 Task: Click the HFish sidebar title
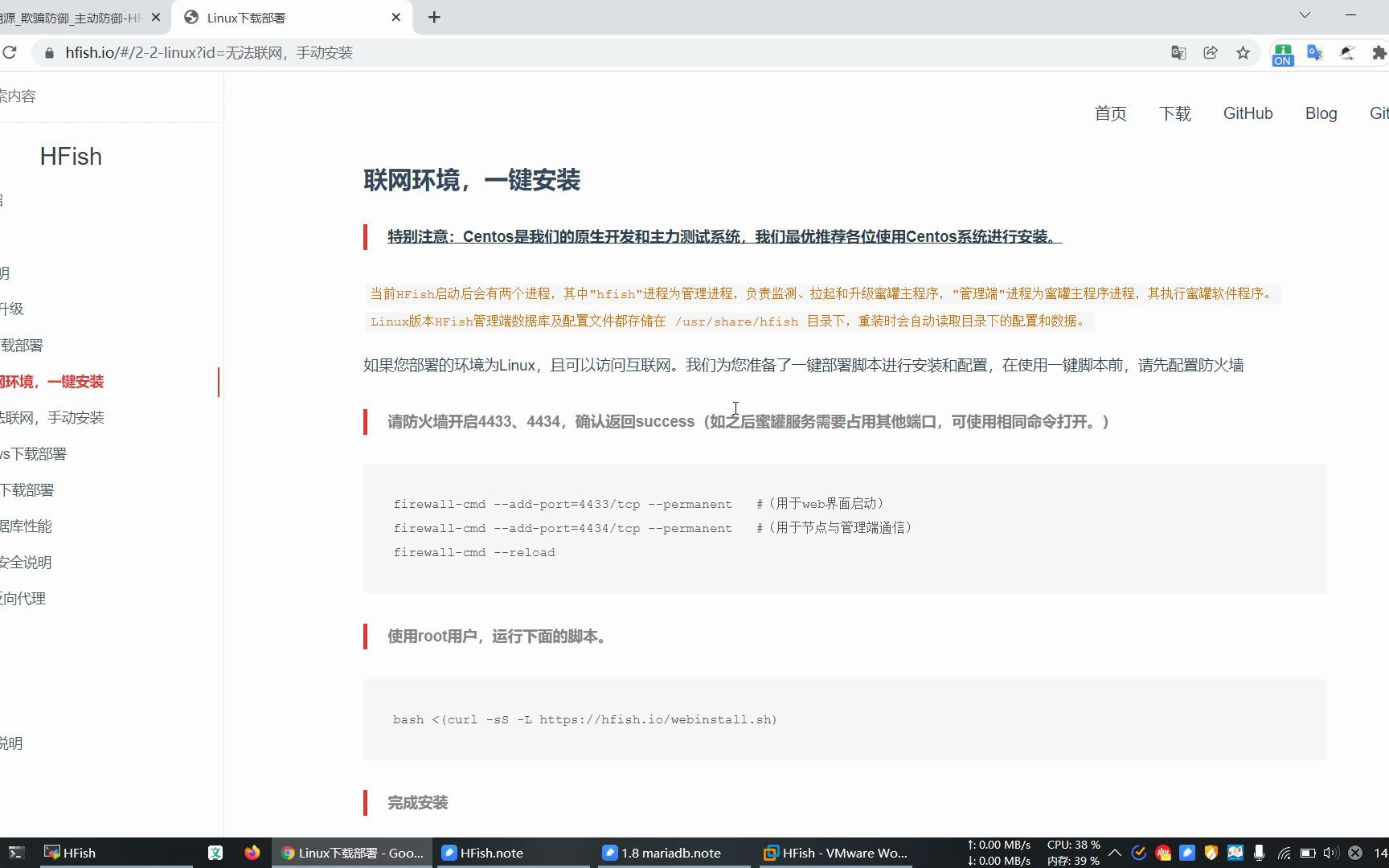[71, 157]
